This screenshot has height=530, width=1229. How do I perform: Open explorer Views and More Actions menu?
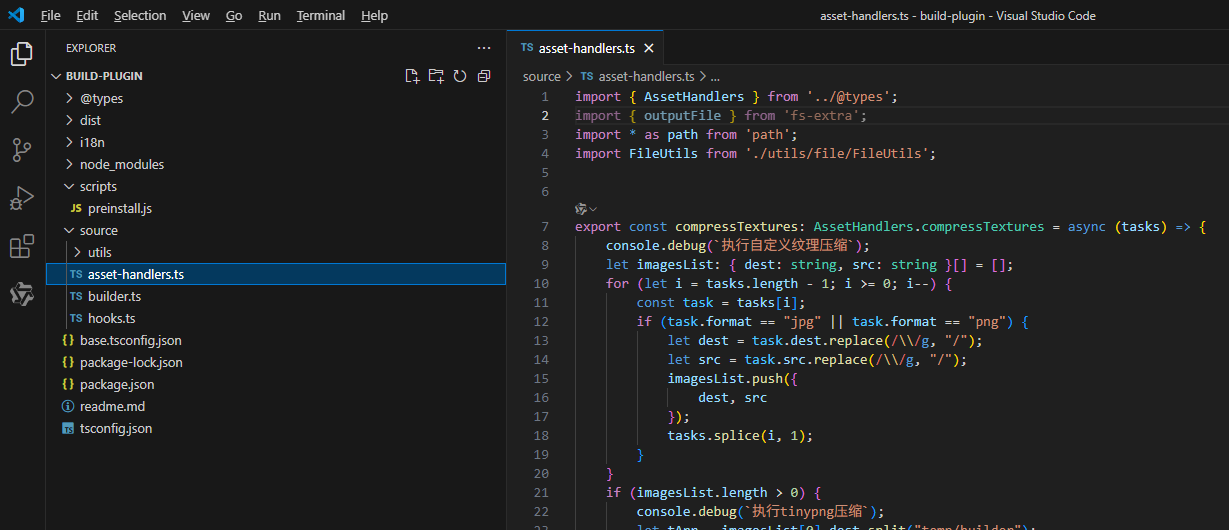click(484, 48)
